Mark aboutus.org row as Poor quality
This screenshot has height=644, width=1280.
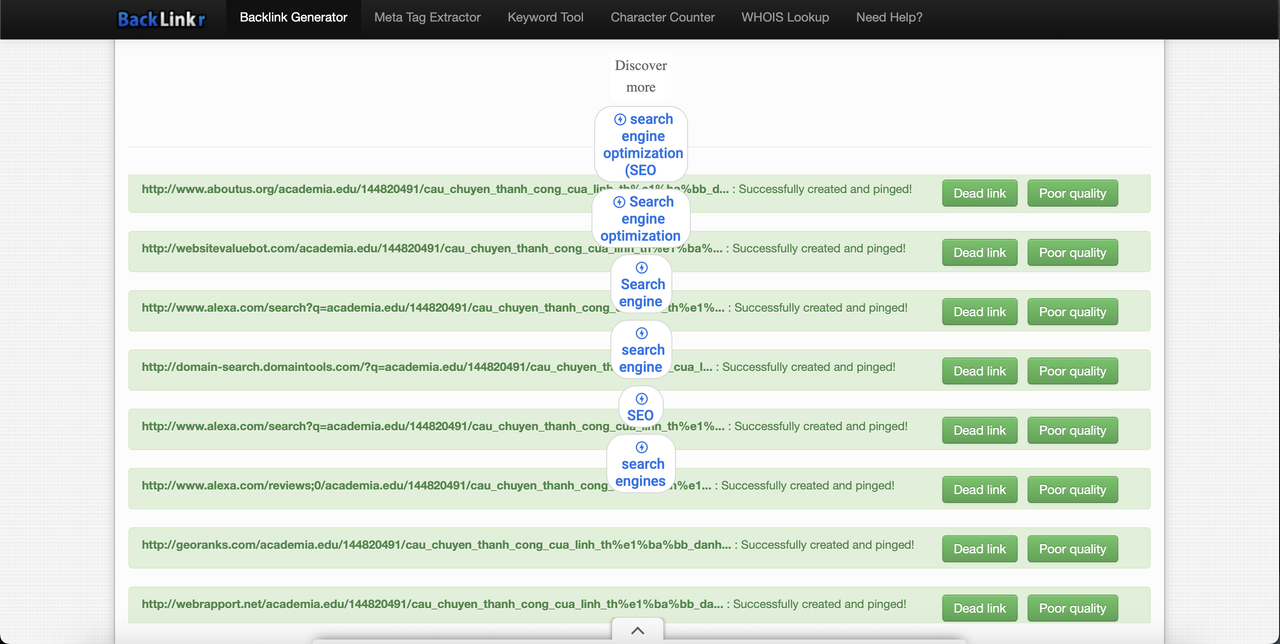coord(1072,193)
